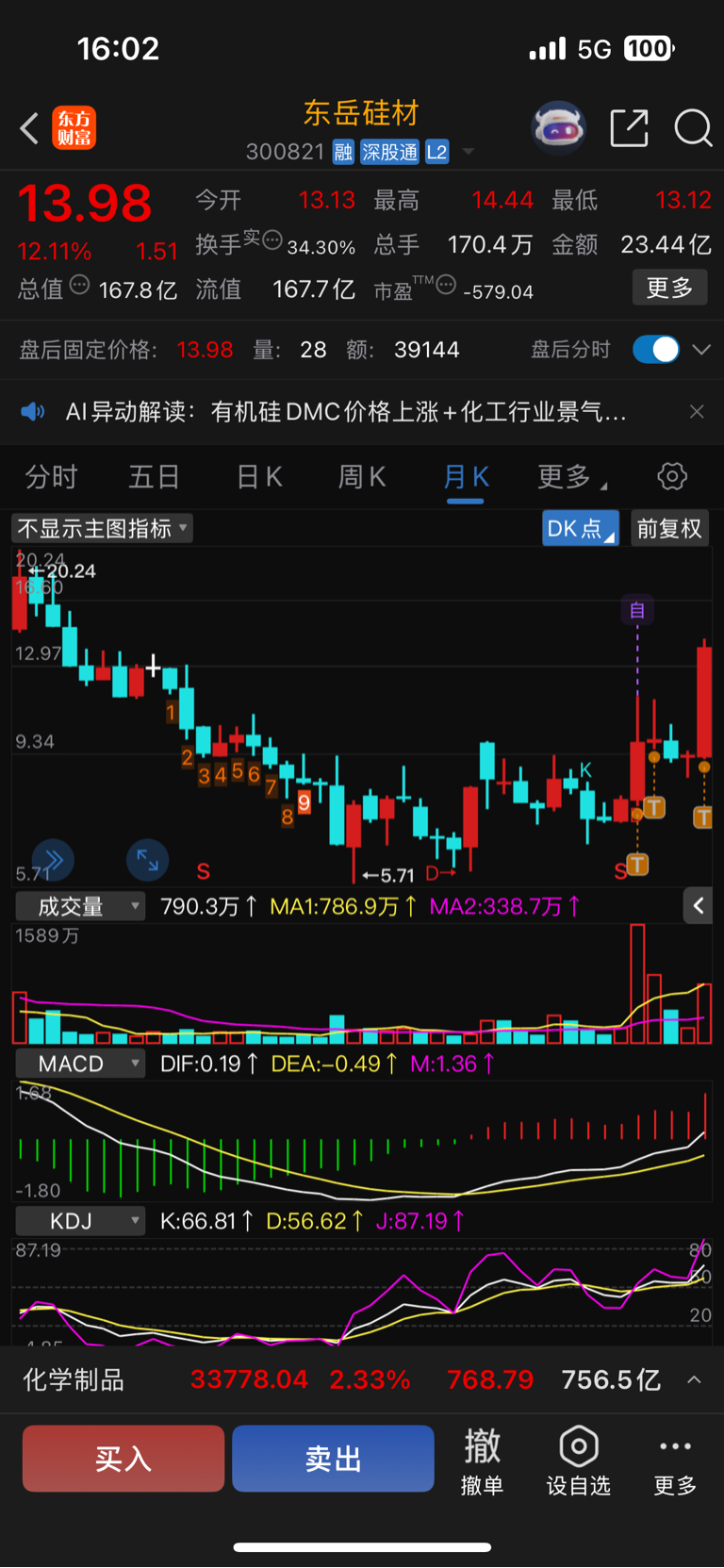The image size is (724, 1568).
Task: Switch to 日K chart tab
Action: click(x=259, y=477)
